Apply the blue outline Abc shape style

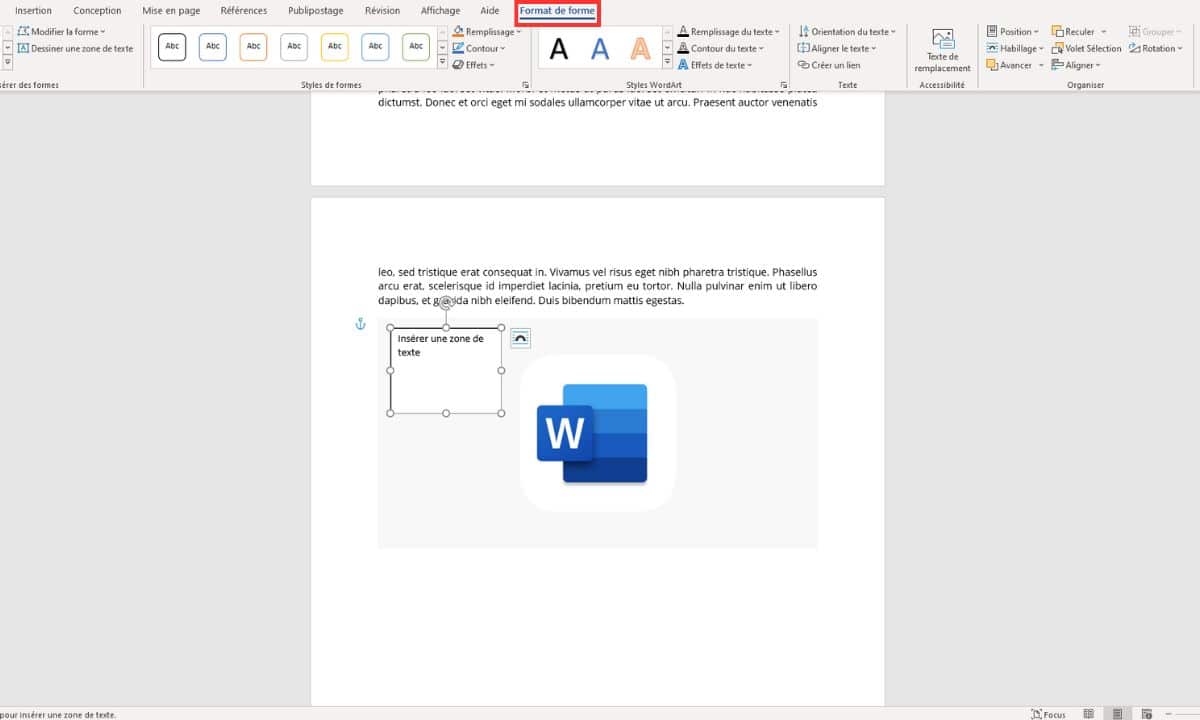point(213,47)
